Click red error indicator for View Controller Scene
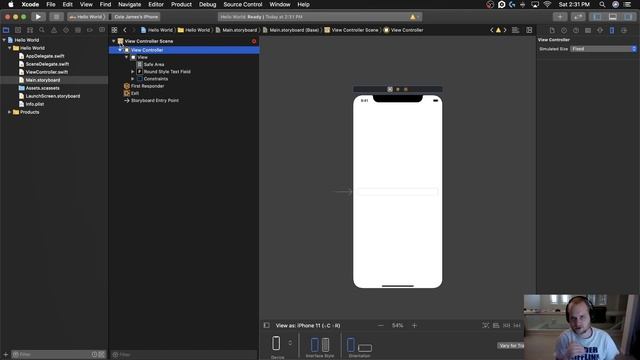Screen dimensions: 640x360 254,41
